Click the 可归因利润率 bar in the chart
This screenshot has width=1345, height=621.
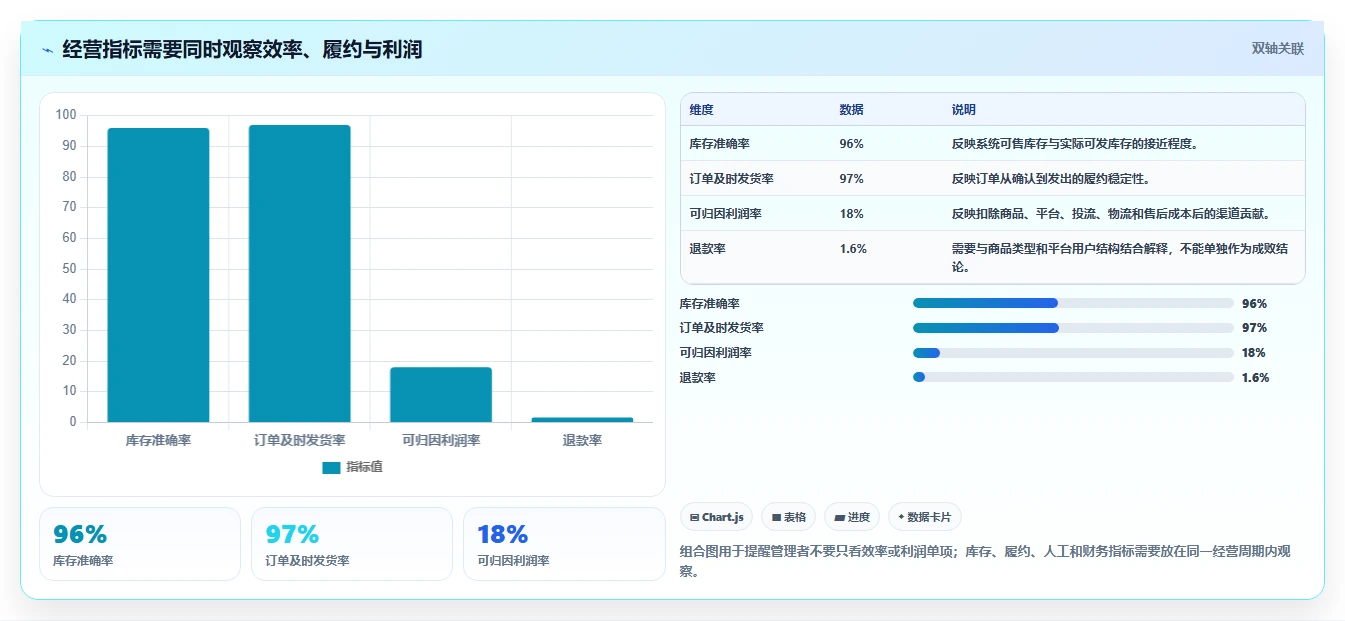point(441,394)
